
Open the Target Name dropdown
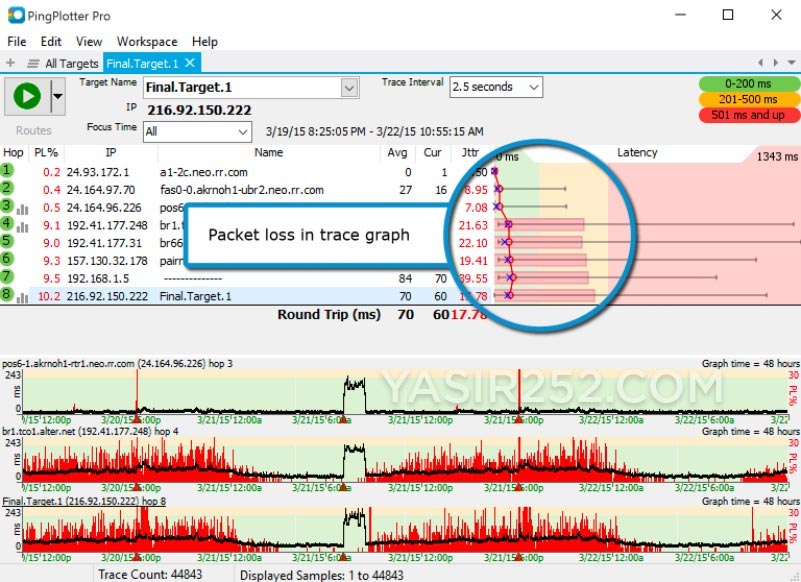(x=348, y=88)
